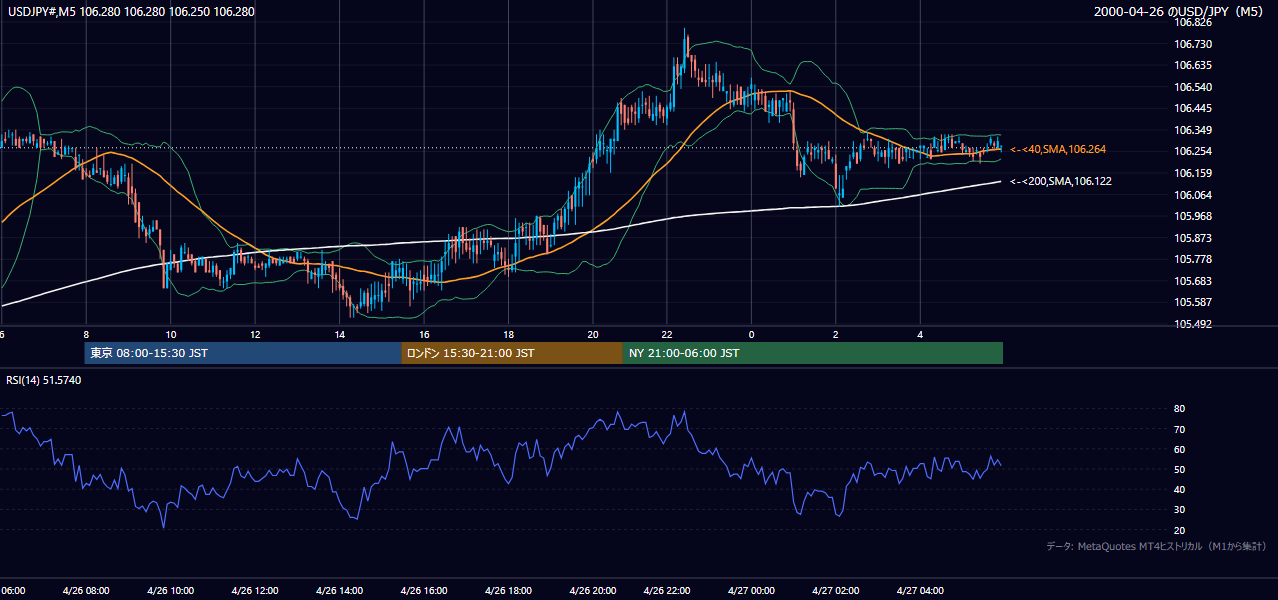
Task: Click price axis label 105.683
Action: pyautogui.click(x=1194, y=281)
